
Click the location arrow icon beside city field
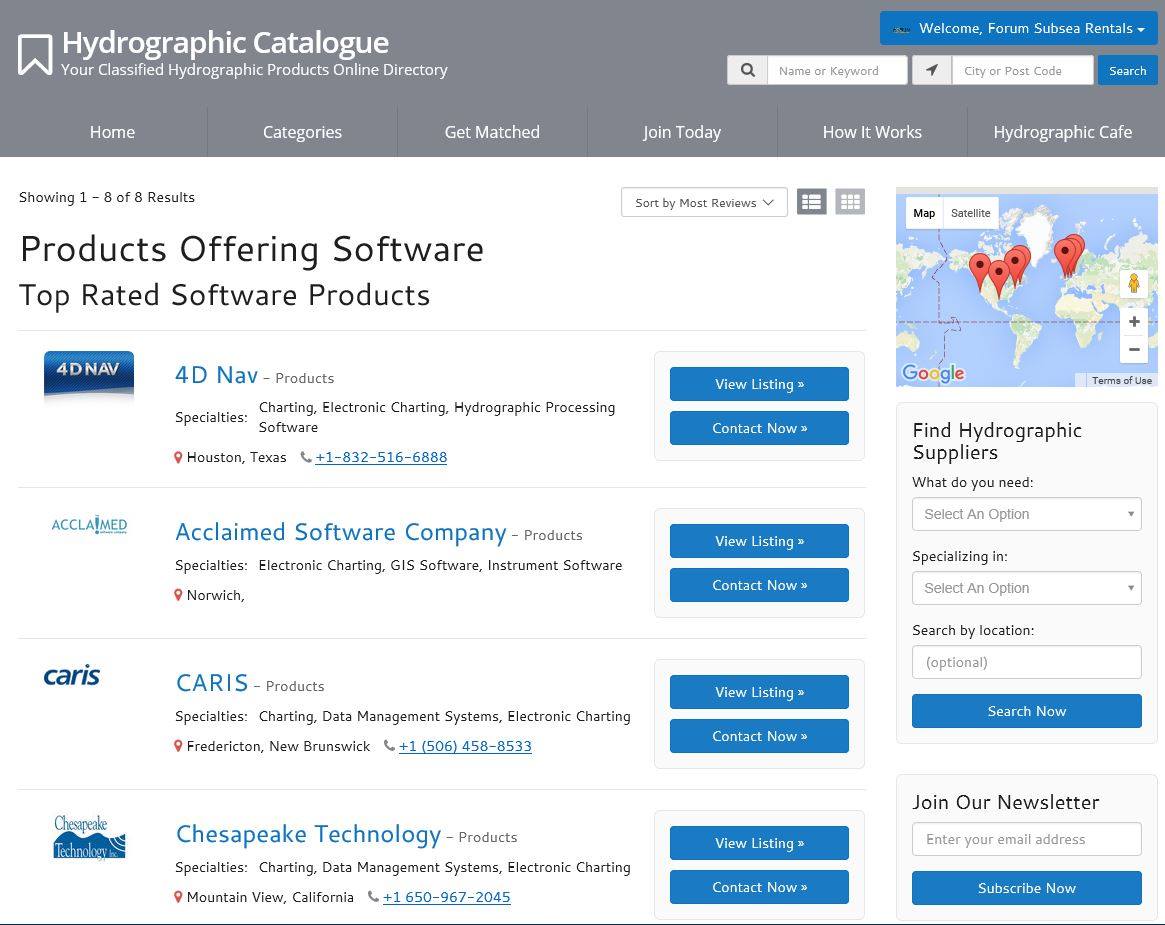tap(932, 71)
